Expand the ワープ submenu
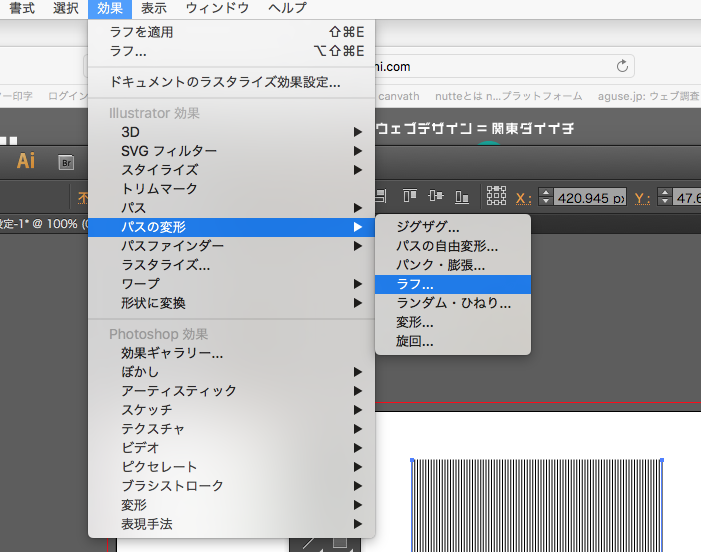This screenshot has width=701, height=552. tap(232, 284)
